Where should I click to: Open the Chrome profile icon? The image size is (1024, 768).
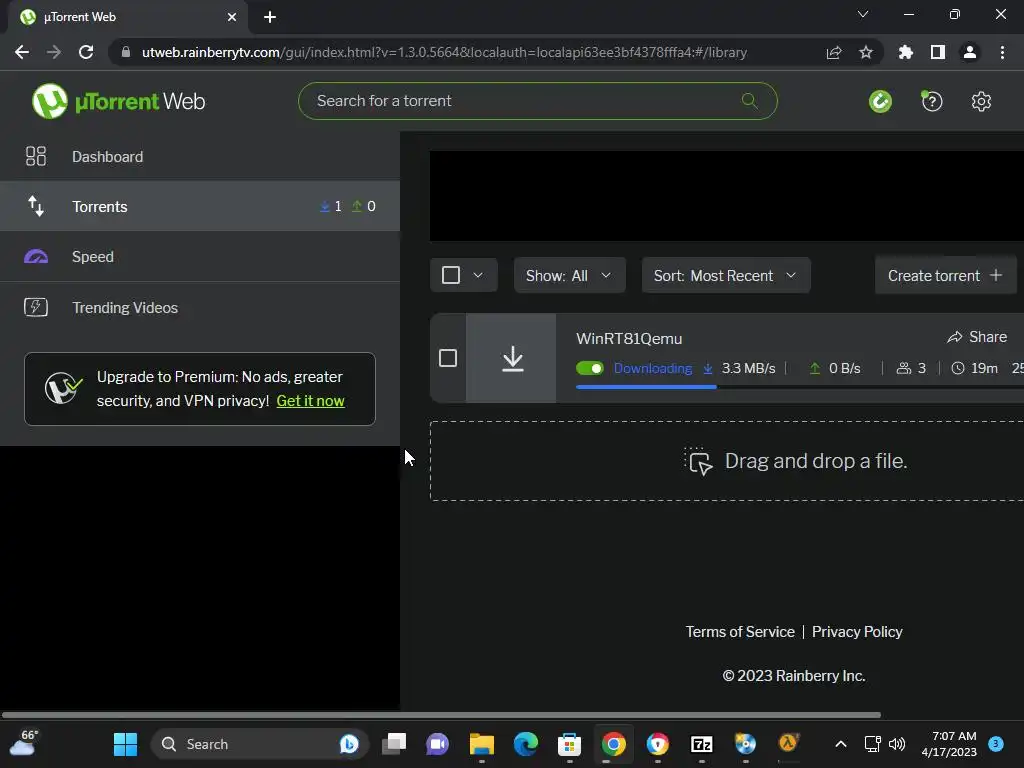[970, 52]
